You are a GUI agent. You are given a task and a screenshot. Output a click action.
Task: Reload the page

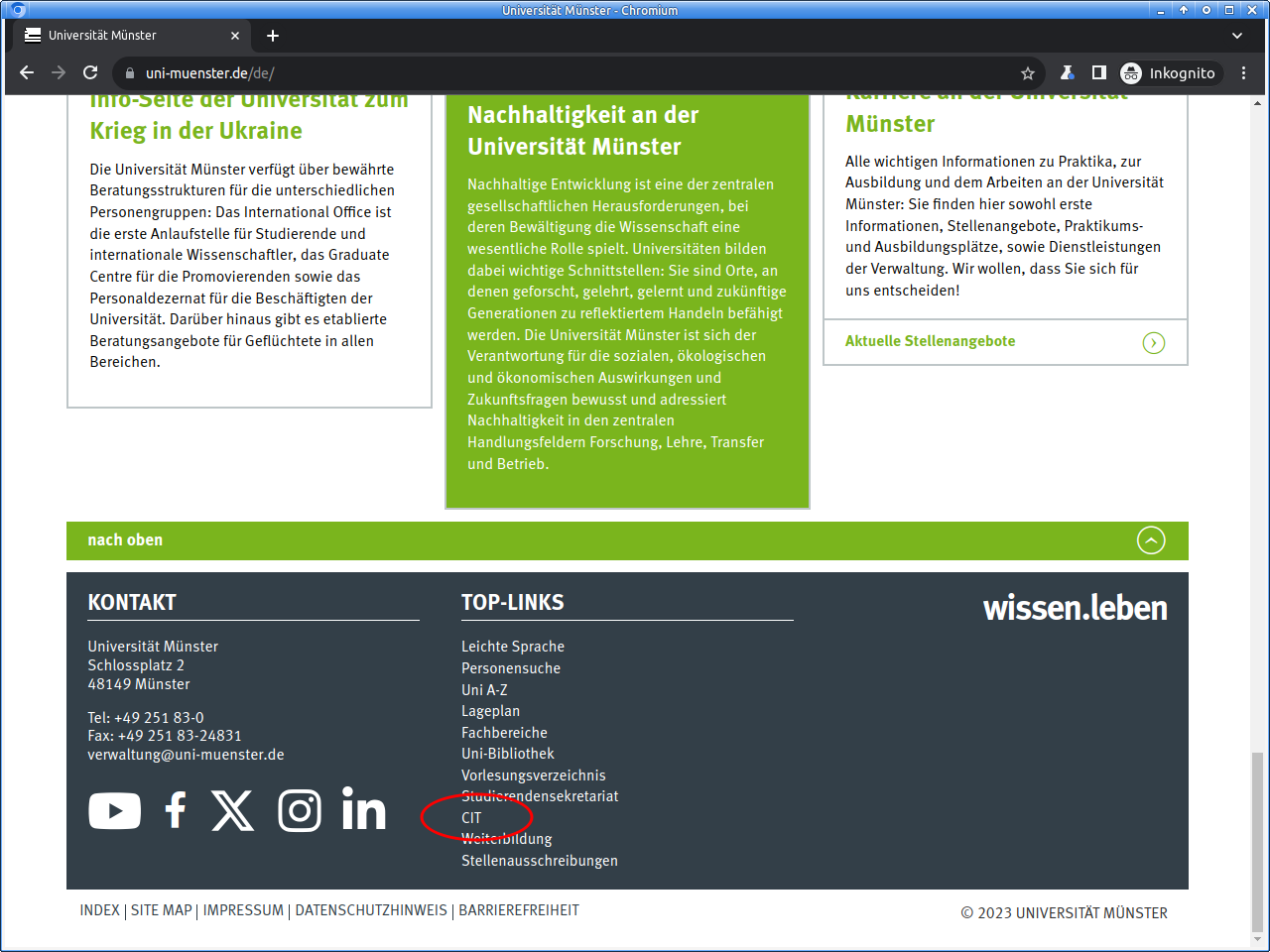click(90, 72)
